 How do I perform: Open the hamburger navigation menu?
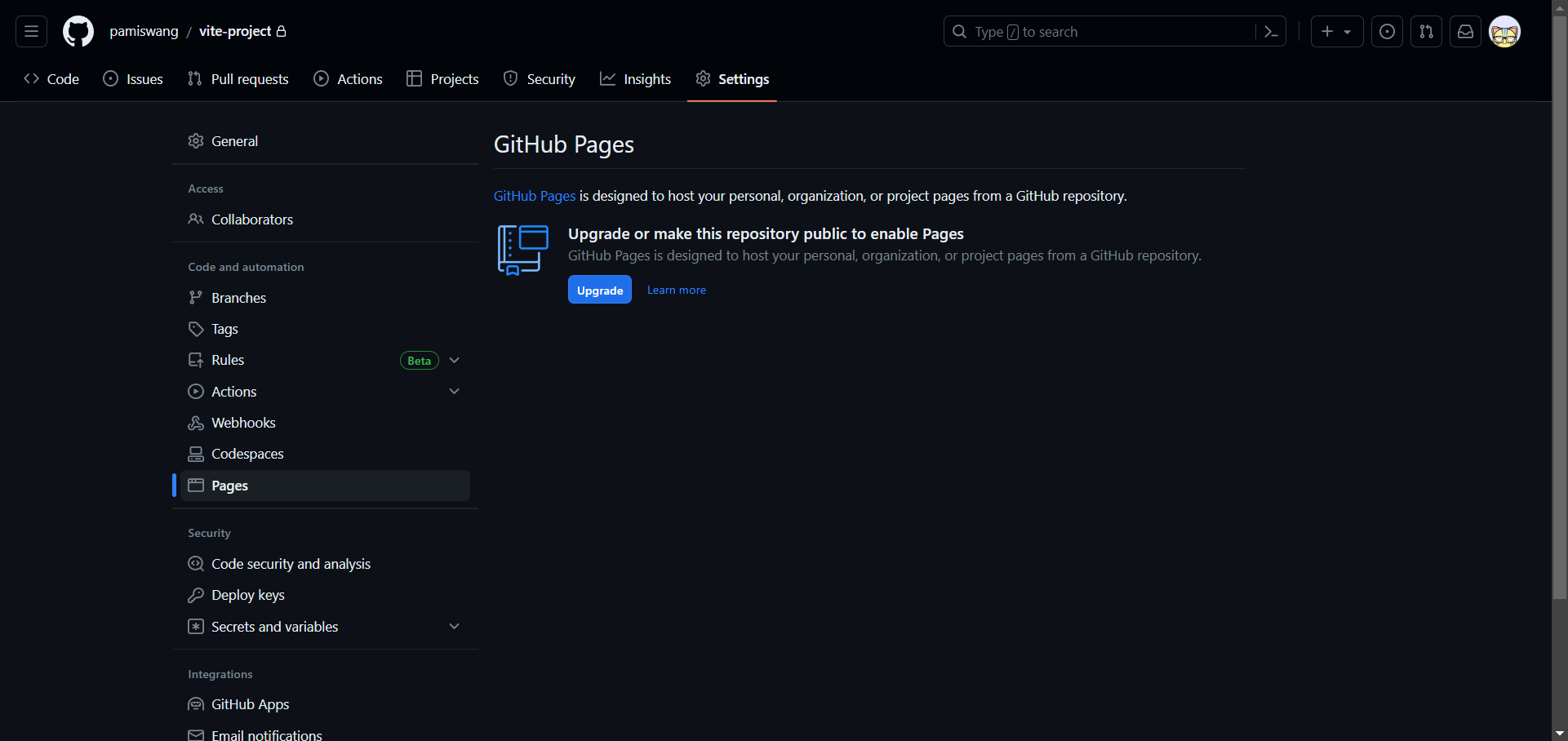(31, 32)
